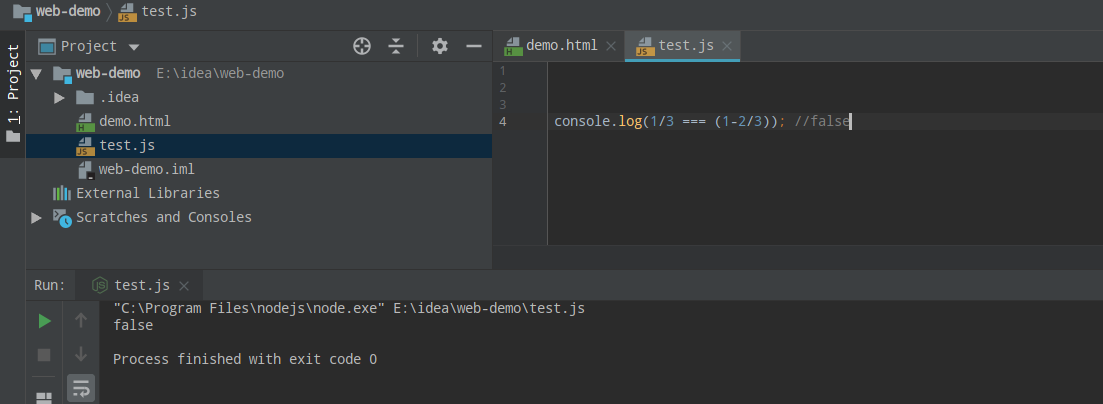
Task: Close the test.js editor tab
Action: point(727,46)
